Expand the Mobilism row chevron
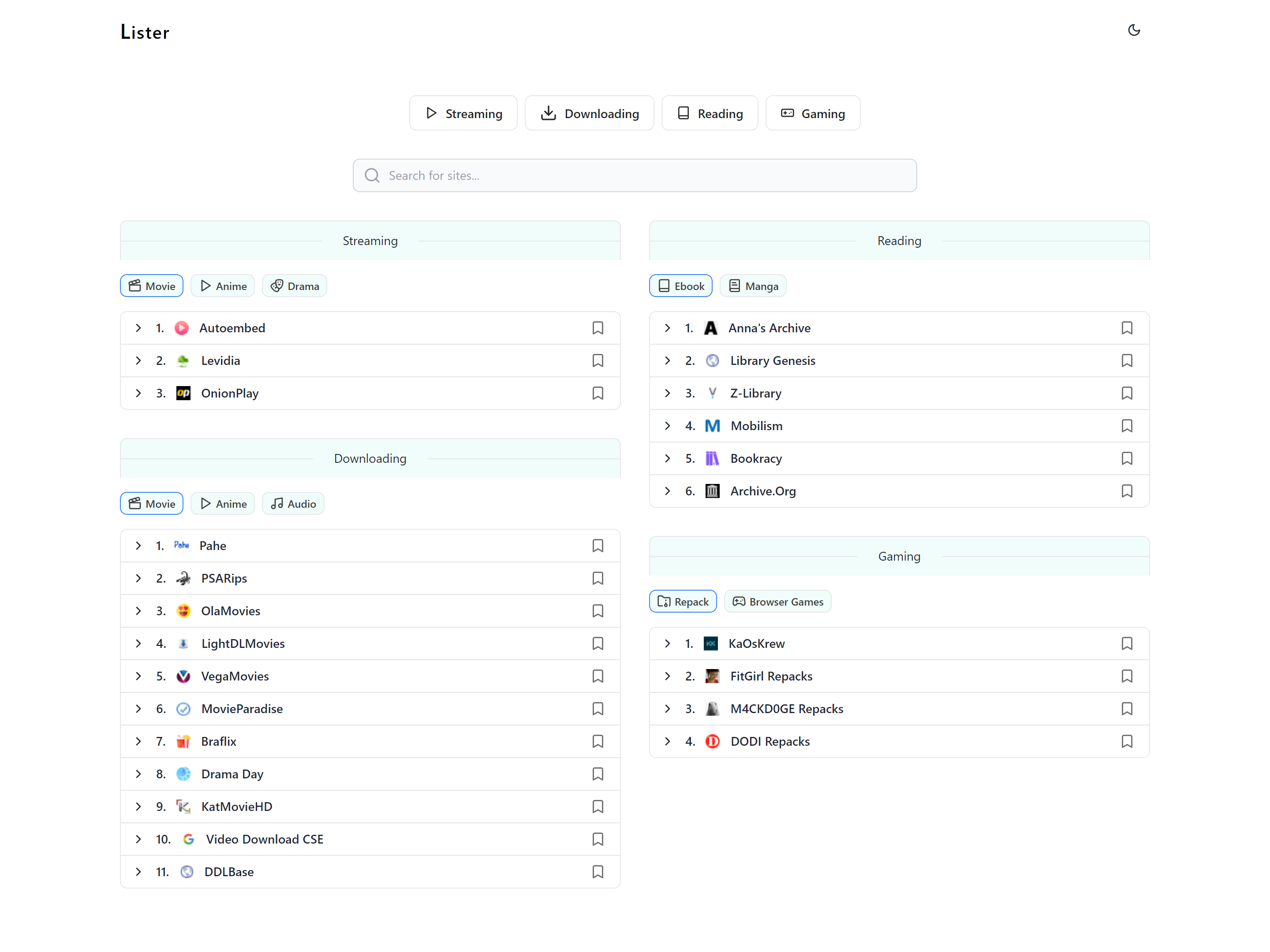 (668, 426)
